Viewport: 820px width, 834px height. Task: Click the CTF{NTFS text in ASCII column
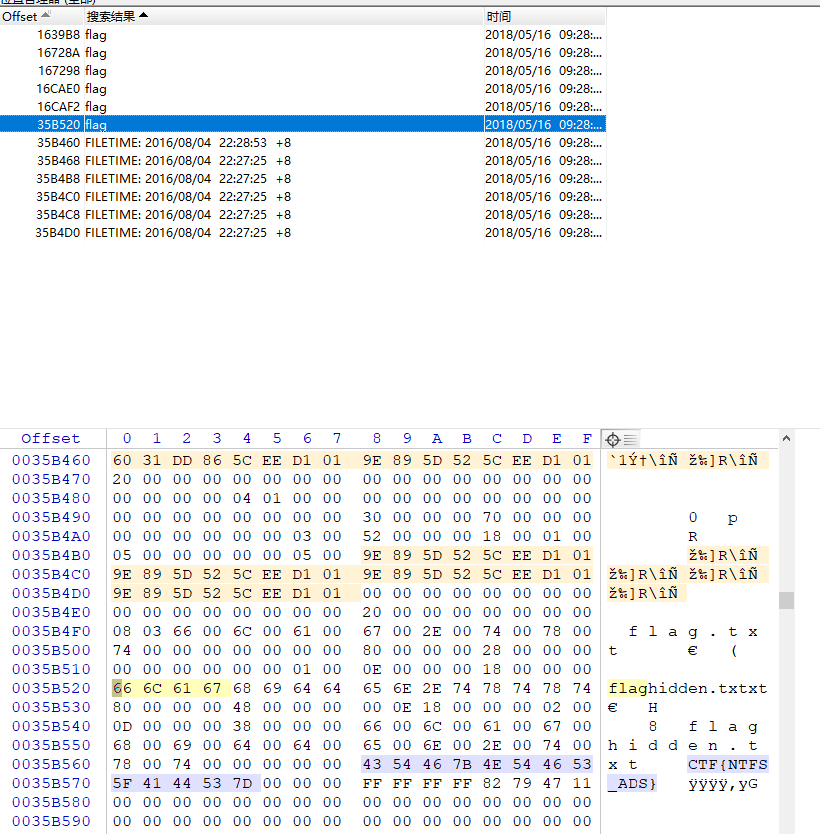(728, 765)
